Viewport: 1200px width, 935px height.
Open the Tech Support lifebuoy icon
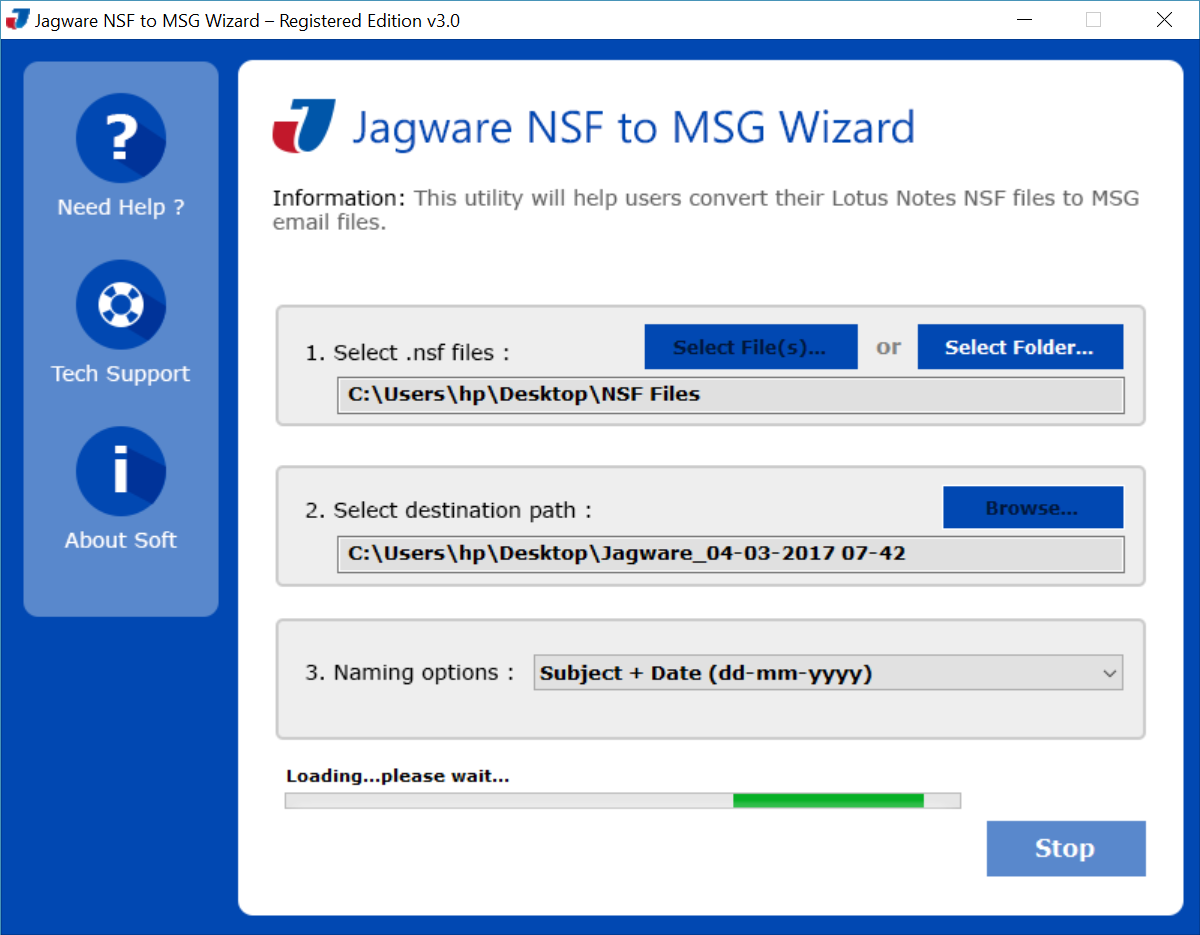coord(121,305)
